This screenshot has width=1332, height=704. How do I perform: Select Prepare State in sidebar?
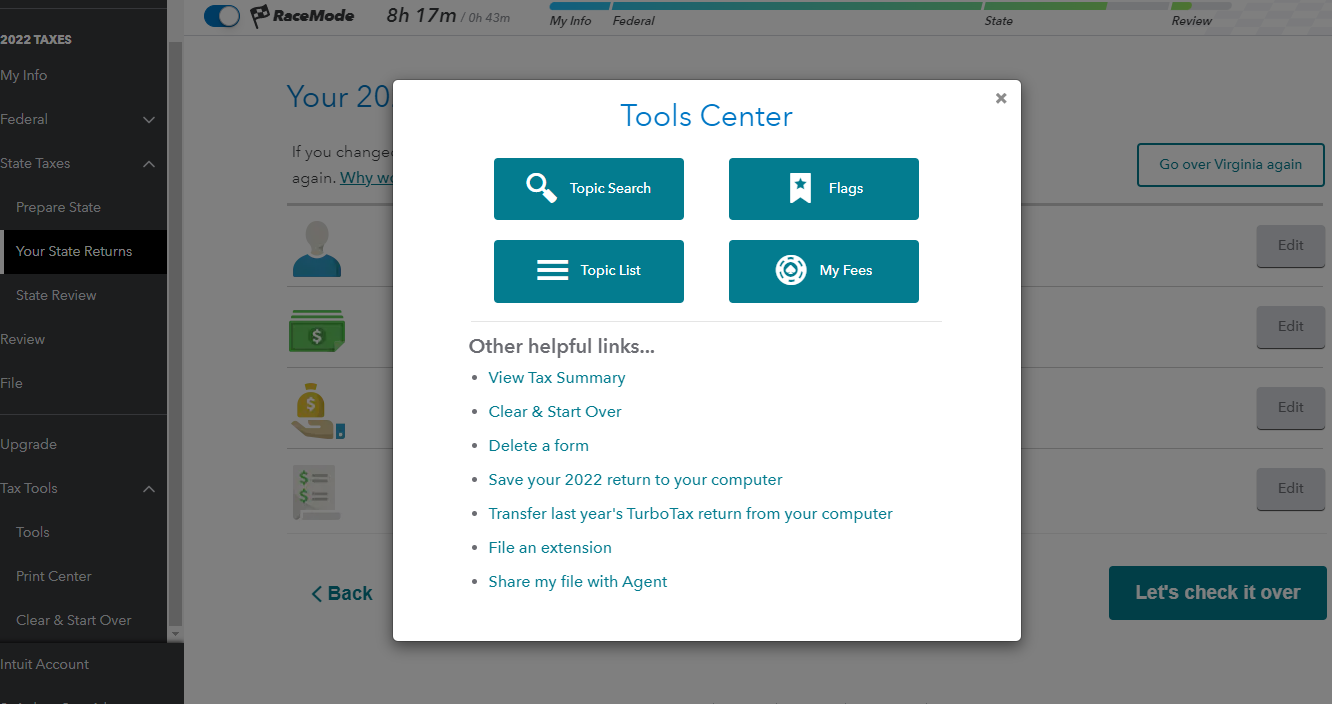pos(58,207)
